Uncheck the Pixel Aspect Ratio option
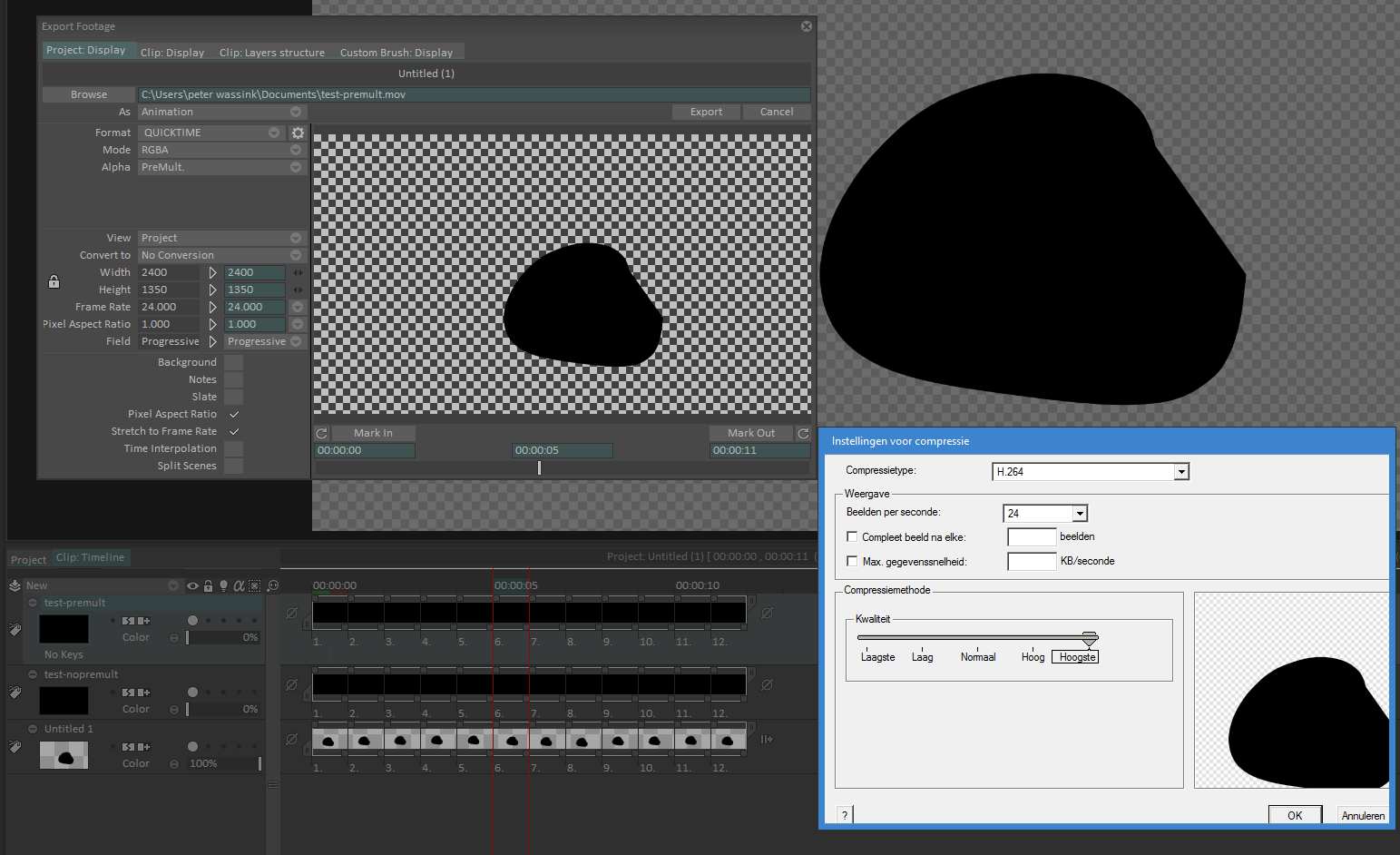This screenshot has width=1400, height=855. (x=233, y=414)
